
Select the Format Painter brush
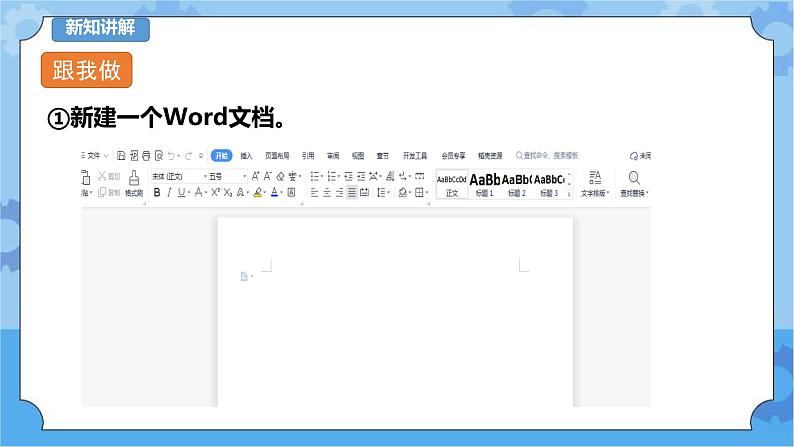coord(134,178)
